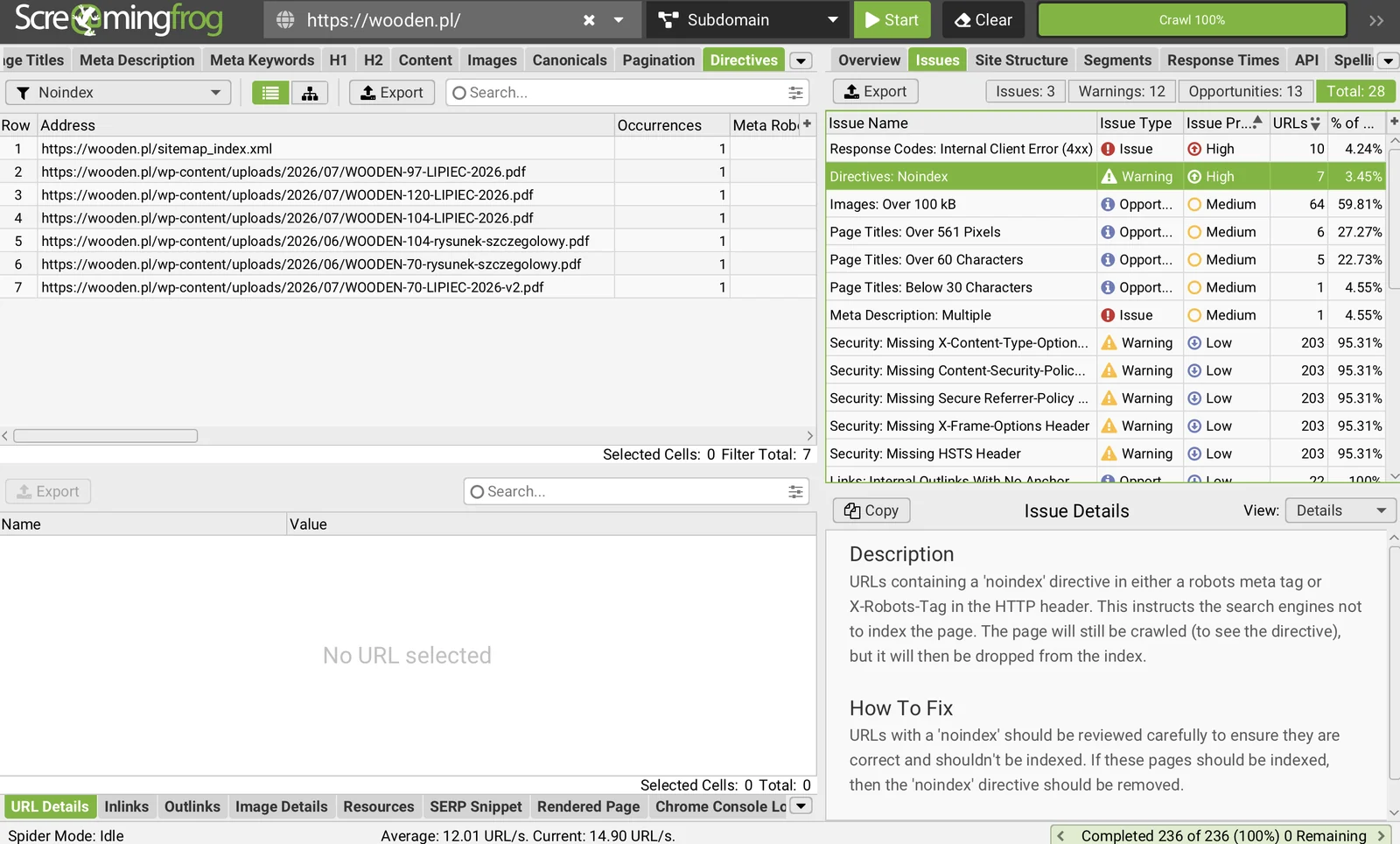The width and height of the screenshot is (1400, 844).
Task: Start the crawl
Action: coord(892,20)
